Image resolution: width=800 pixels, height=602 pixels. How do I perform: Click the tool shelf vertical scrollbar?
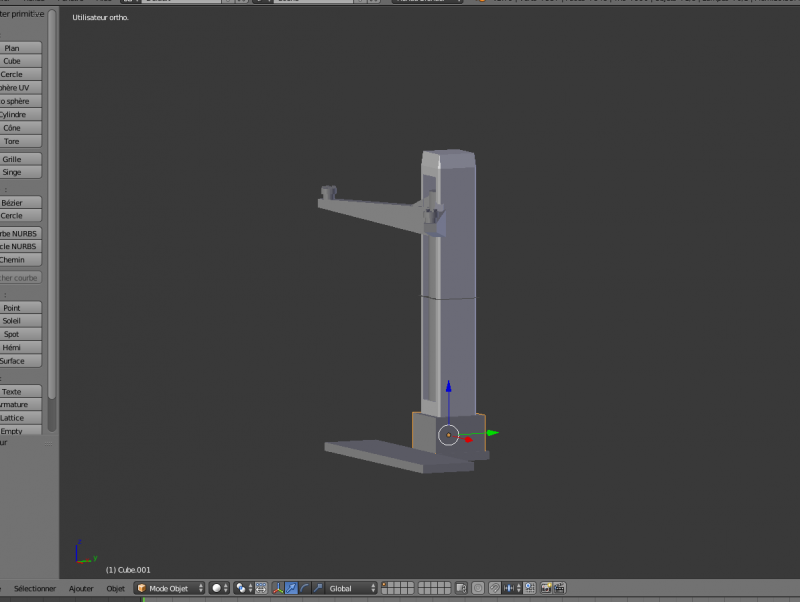click(51, 200)
